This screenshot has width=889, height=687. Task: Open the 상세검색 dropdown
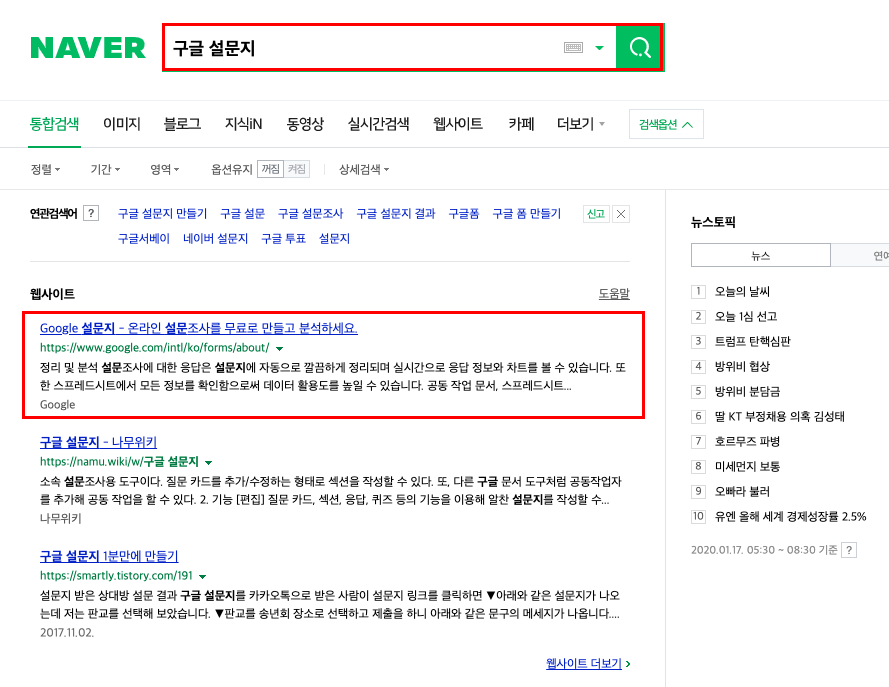pos(364,169)
